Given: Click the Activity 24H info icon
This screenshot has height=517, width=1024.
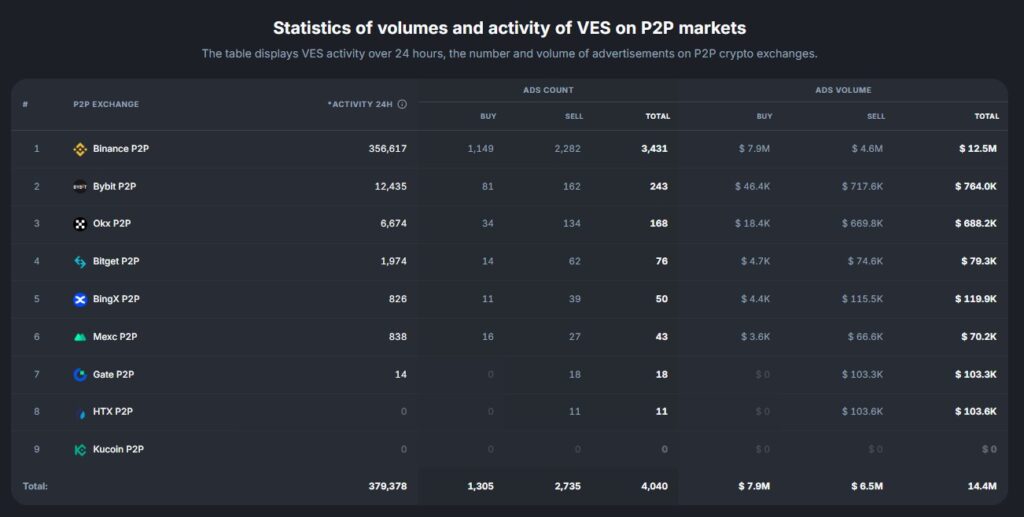Looking at the screenshot, I should click(x=402, y=104).
